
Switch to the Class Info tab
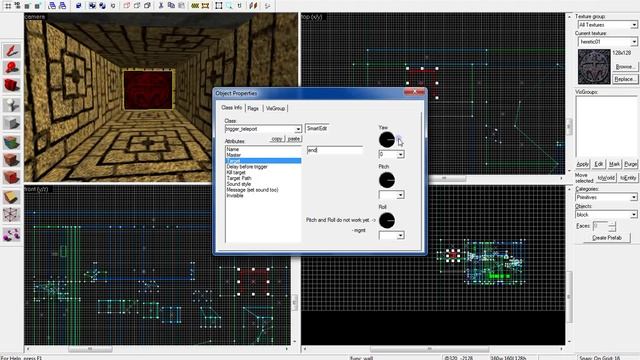click(x=231, y=107)
